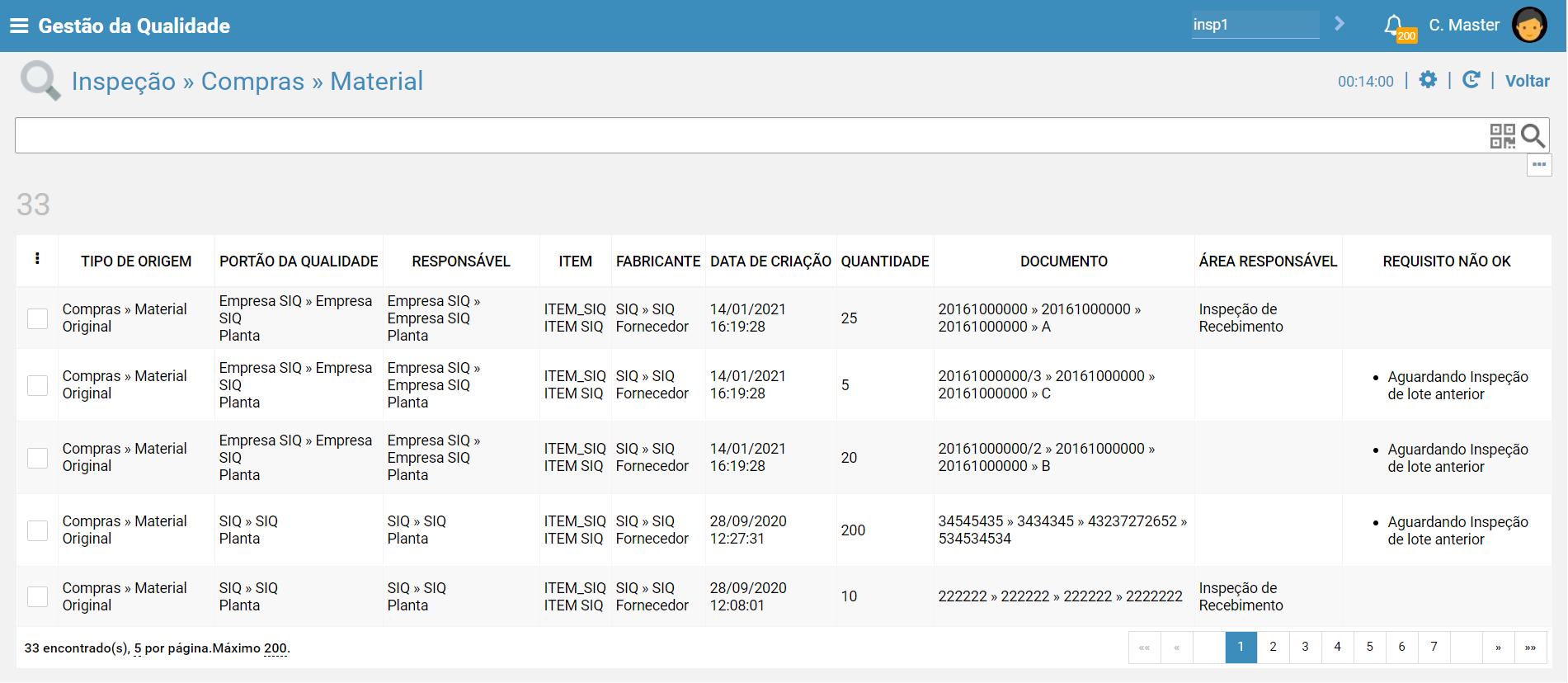Click the refresh icon

click(1471, 80)
